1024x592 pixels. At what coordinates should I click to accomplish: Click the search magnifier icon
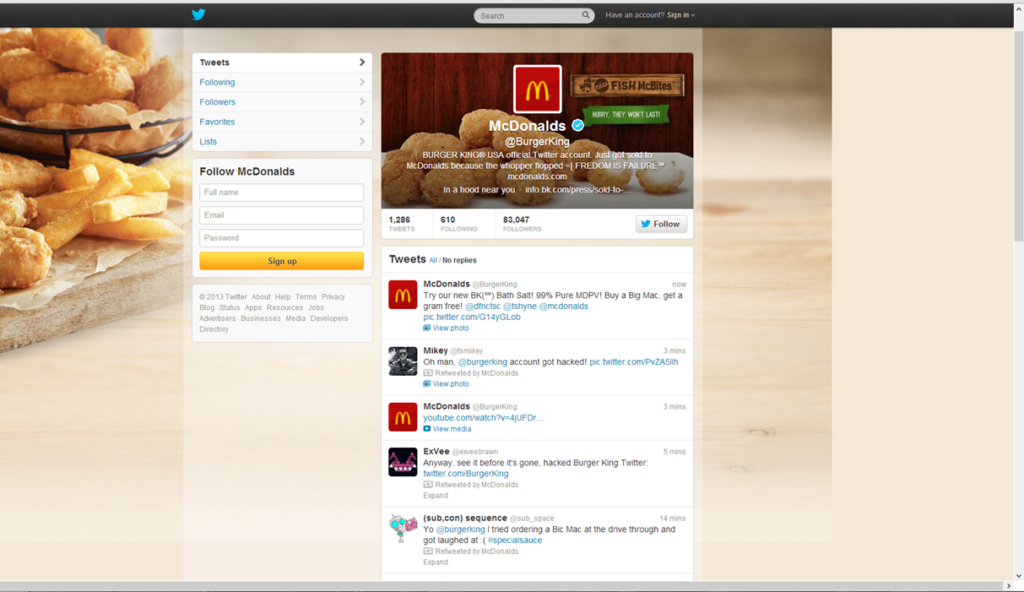(586, 15)
